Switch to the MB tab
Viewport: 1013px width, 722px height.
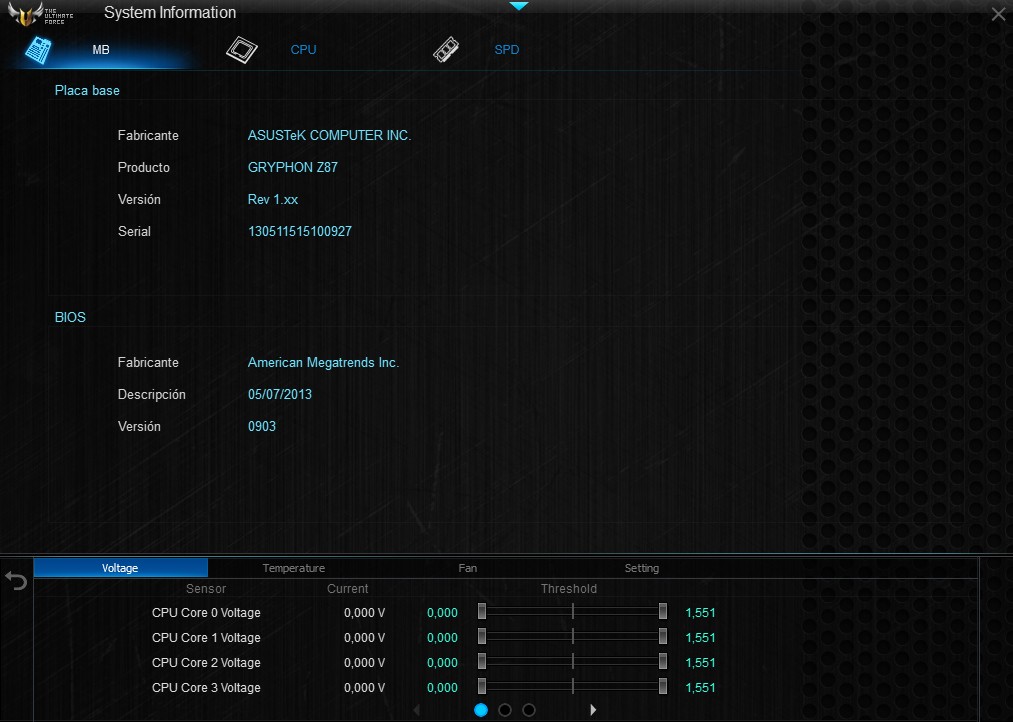[x=101, y=50]
